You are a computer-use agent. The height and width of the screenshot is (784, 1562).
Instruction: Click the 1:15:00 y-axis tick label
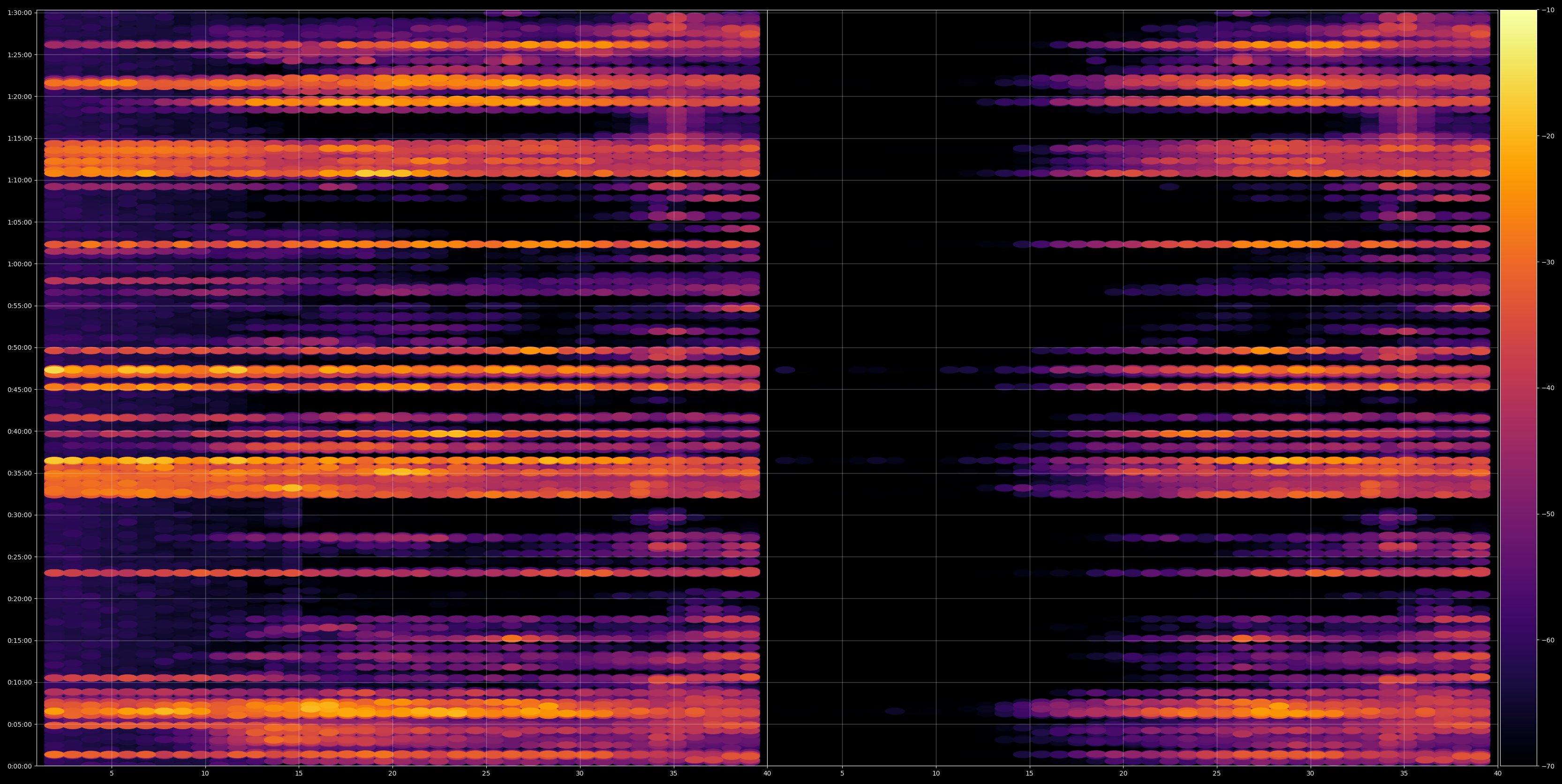(x=19, y=138)
